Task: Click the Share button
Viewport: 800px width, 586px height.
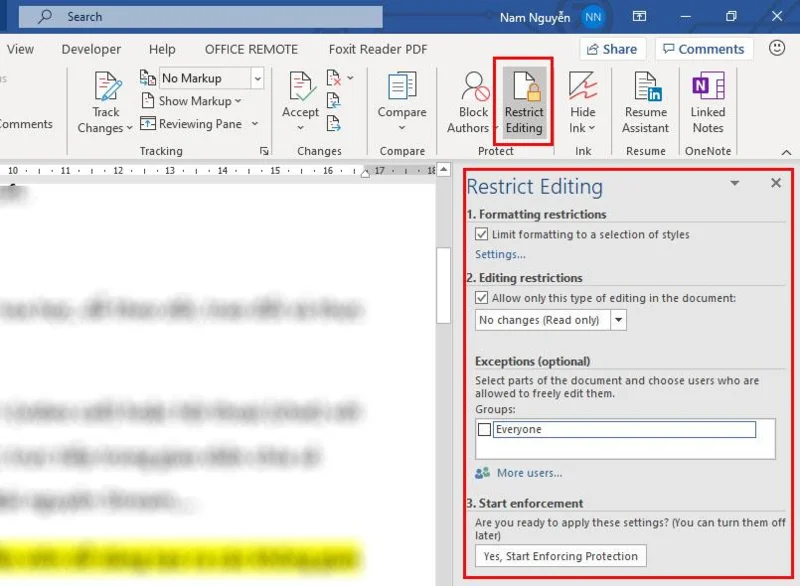Action: tap(612, 49)
